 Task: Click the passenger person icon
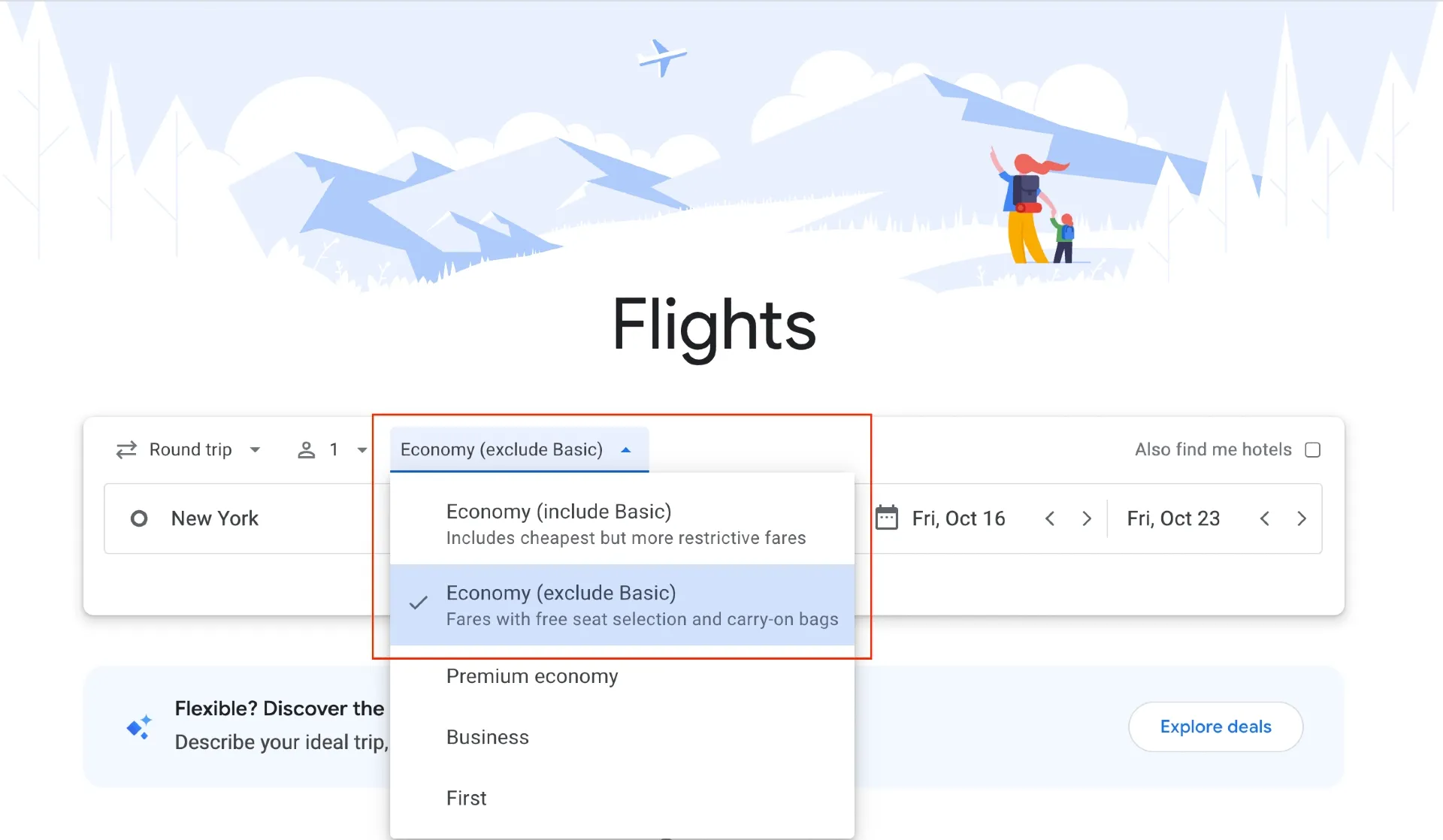pyautogui.click(x=307, y=449)
